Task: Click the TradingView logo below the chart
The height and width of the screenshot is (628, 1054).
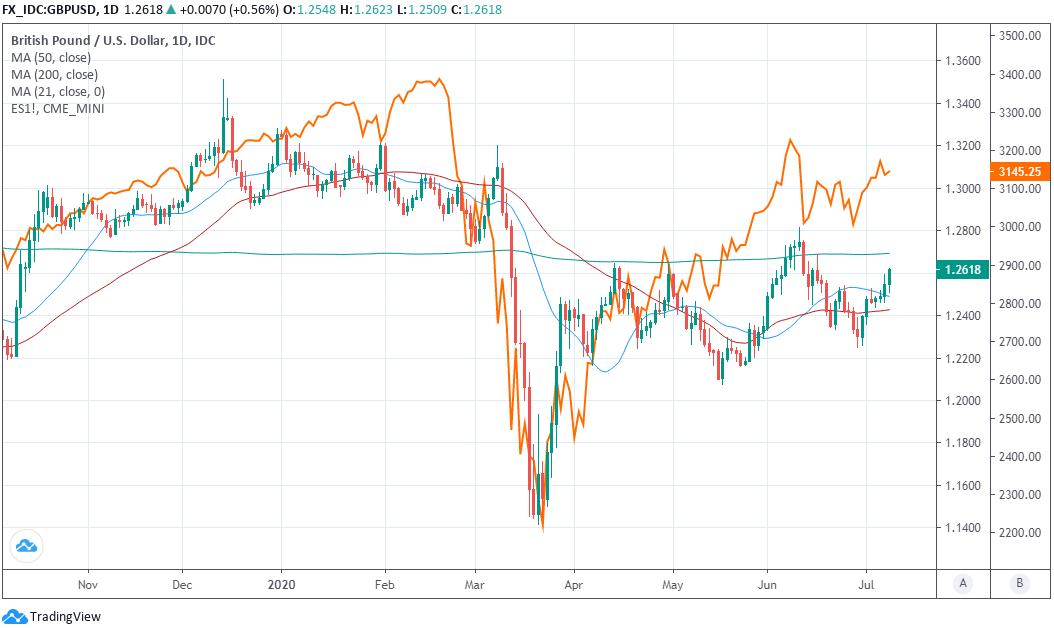Action: (15, 616)
